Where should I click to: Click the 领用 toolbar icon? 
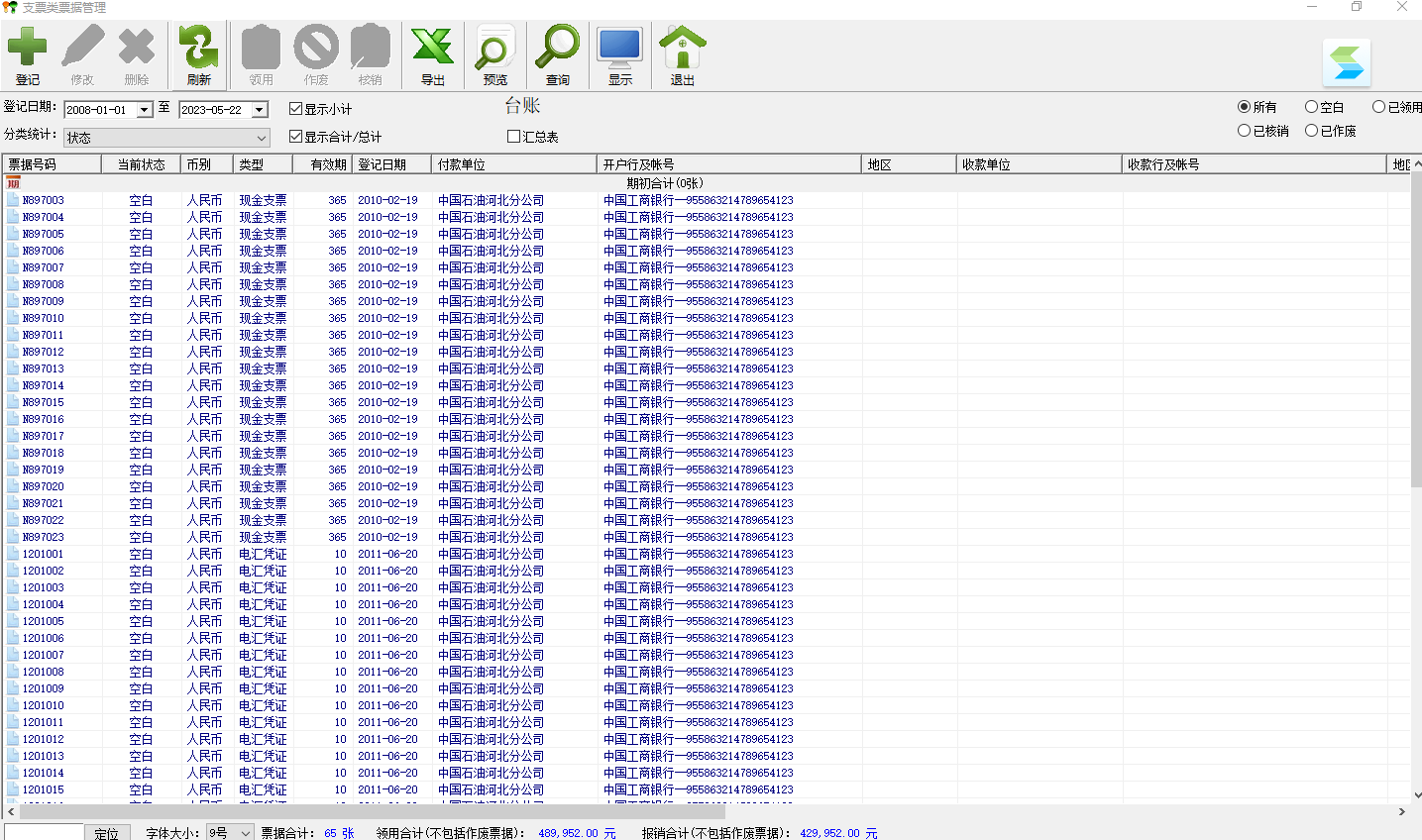click(262, 47)
